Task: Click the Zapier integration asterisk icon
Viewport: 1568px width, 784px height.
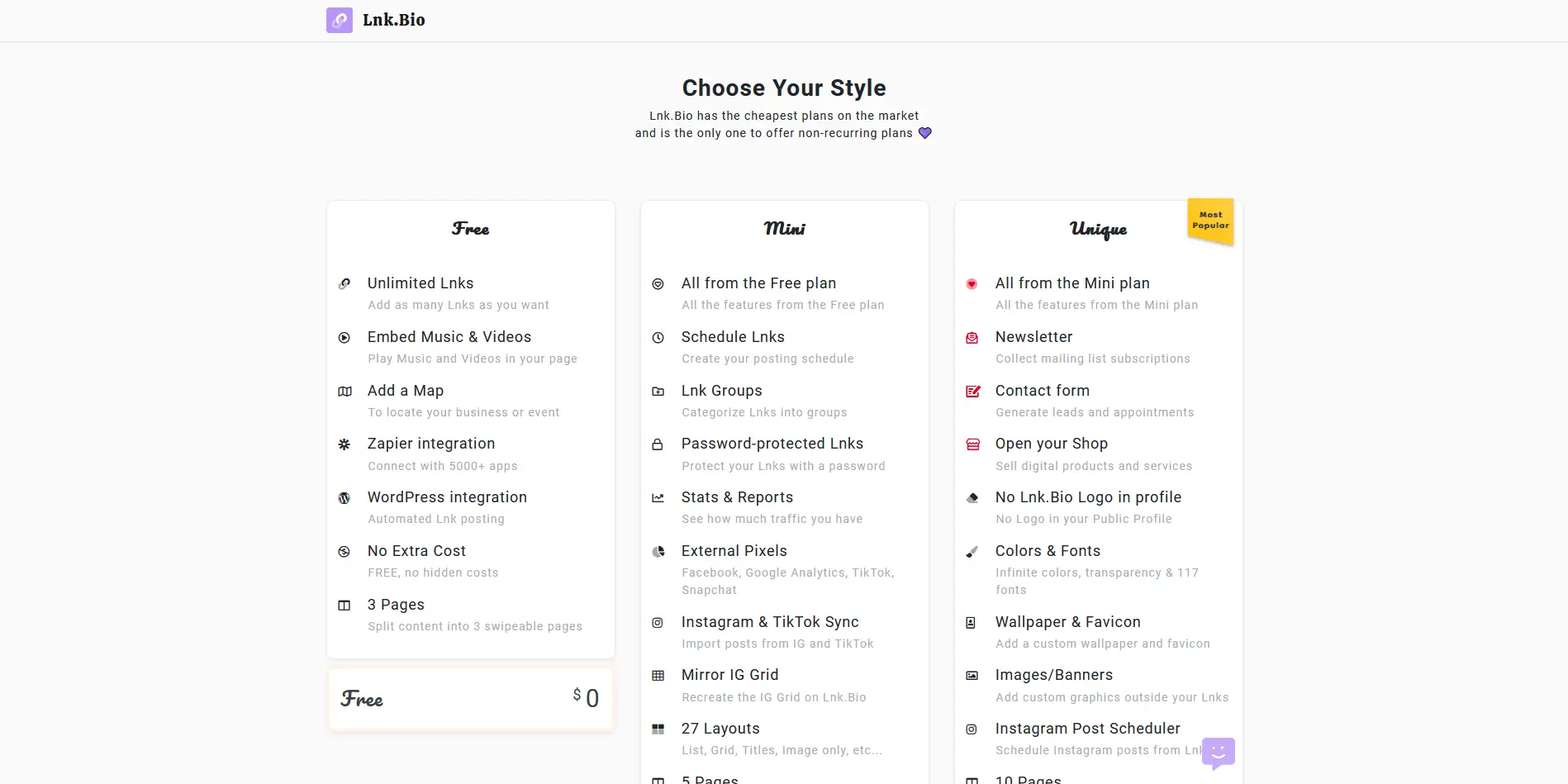Action: click(344, 444)
